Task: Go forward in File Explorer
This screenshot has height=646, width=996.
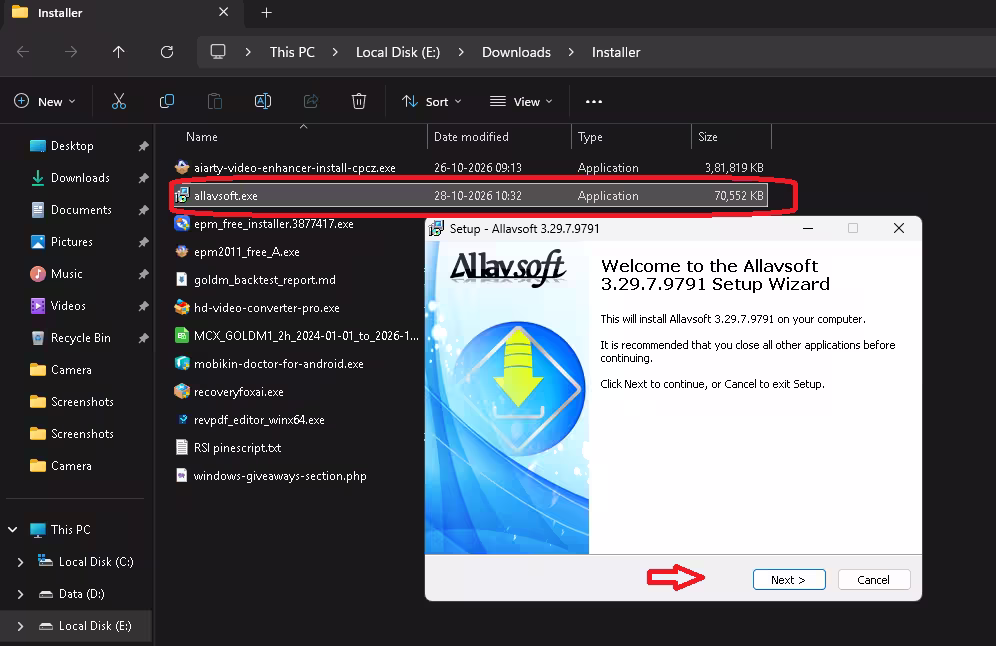Action: 71,52
